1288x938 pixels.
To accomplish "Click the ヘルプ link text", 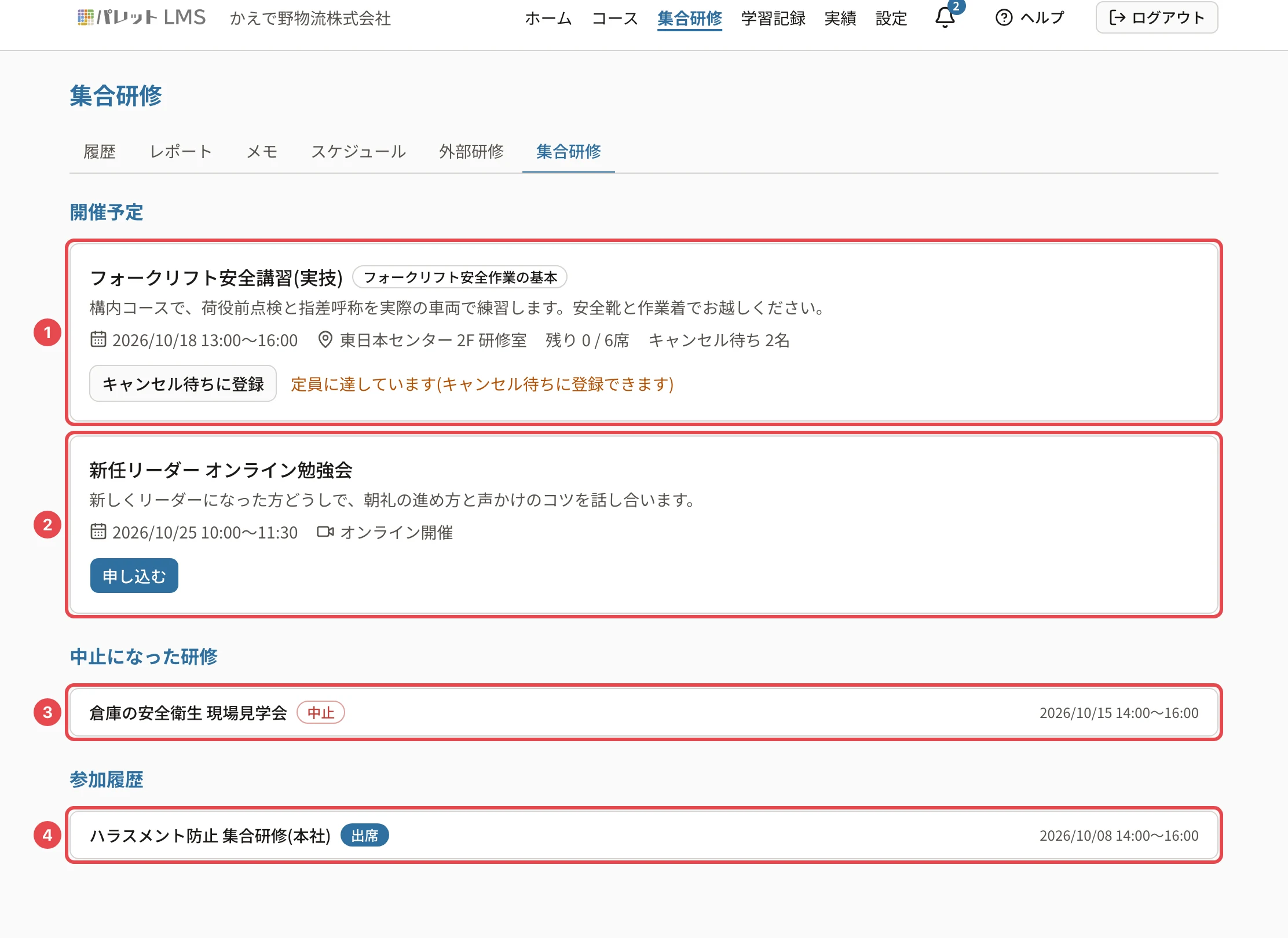I will pyautogui.click(x=1042, y=18).
